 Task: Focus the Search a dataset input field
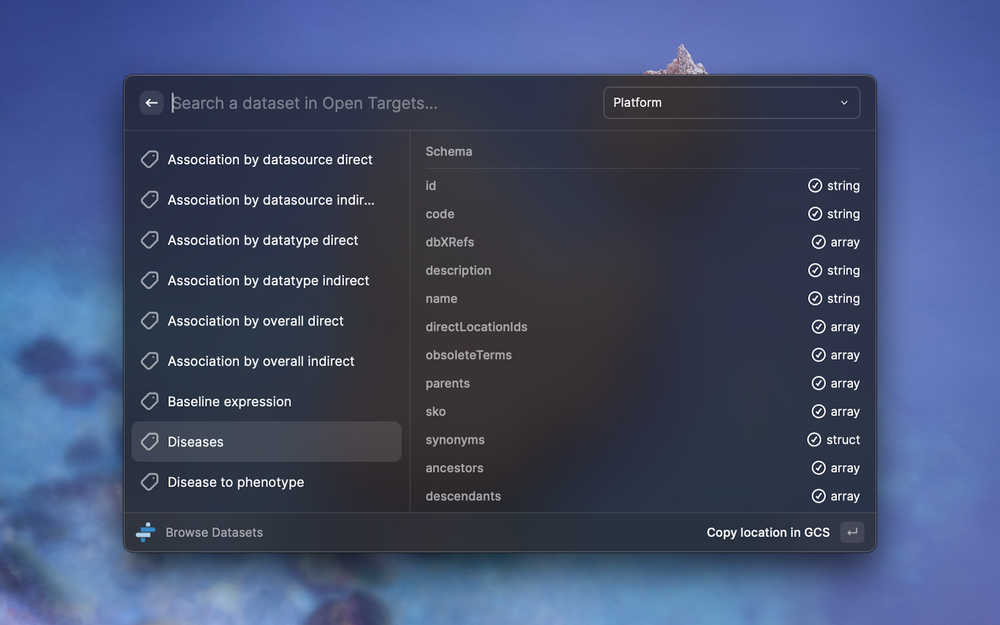click(380, 103)
